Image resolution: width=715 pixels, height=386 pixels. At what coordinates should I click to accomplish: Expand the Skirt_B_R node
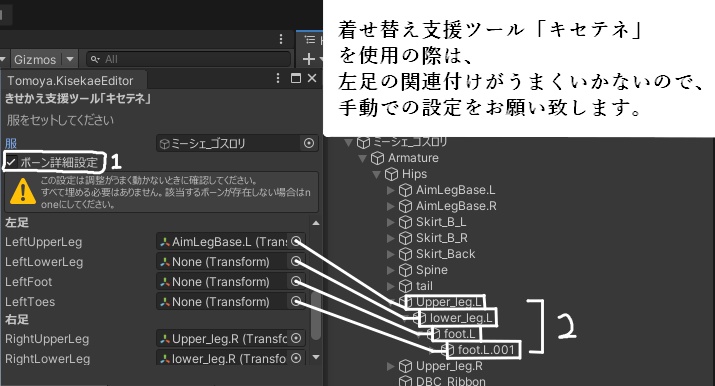pyautogui.click(x=390, y=238)
